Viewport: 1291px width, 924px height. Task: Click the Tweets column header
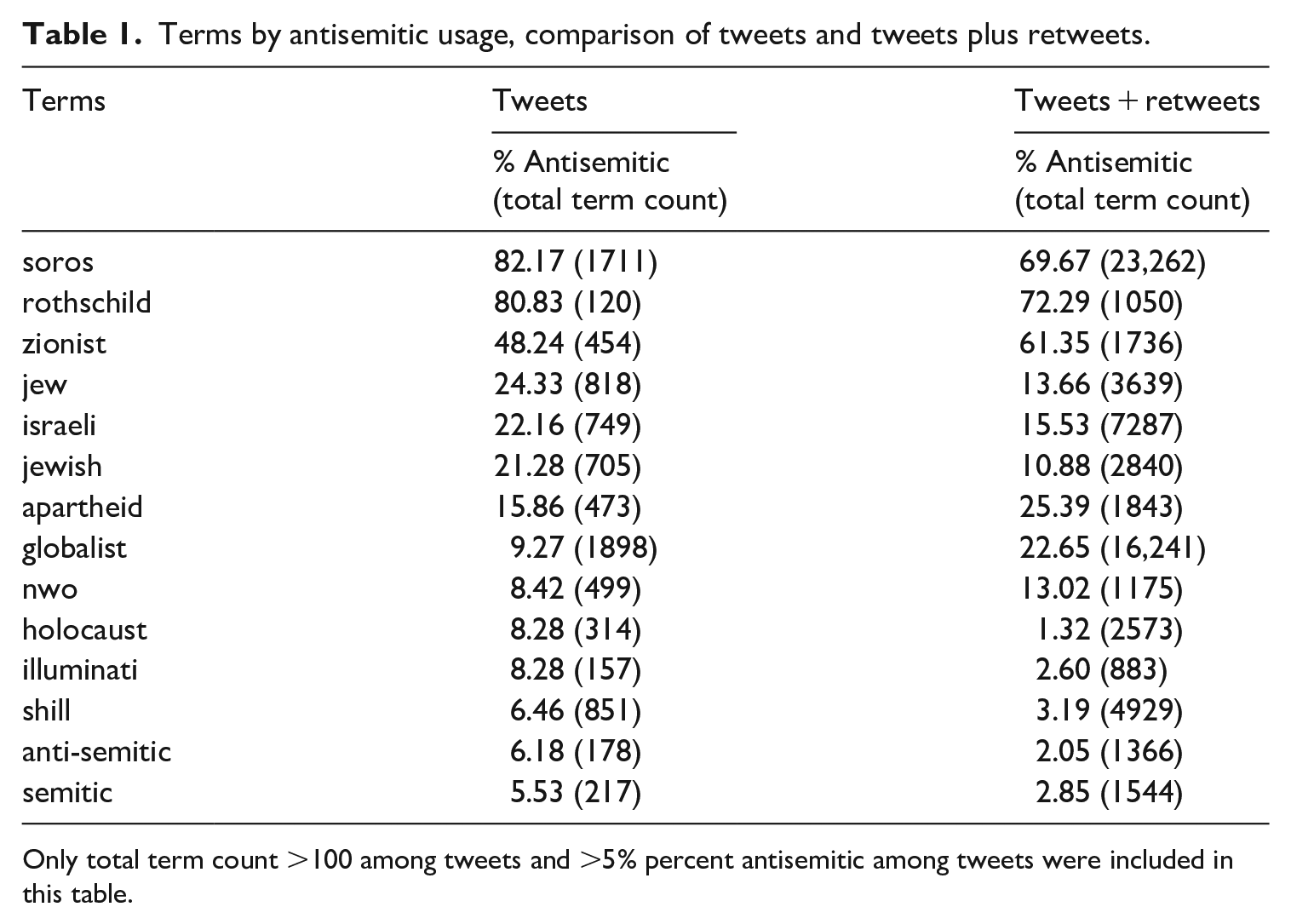541,100
